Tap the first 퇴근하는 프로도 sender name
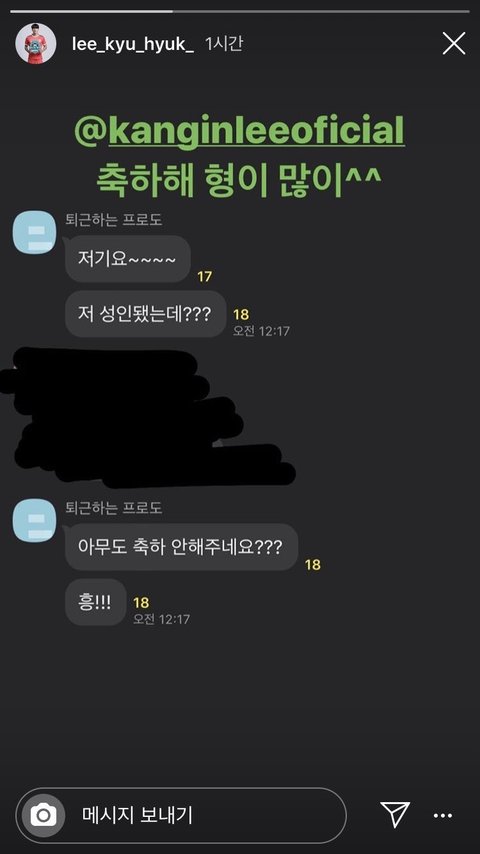The width and height of the screenshot is (480, 854). click(x=113, y=220)
